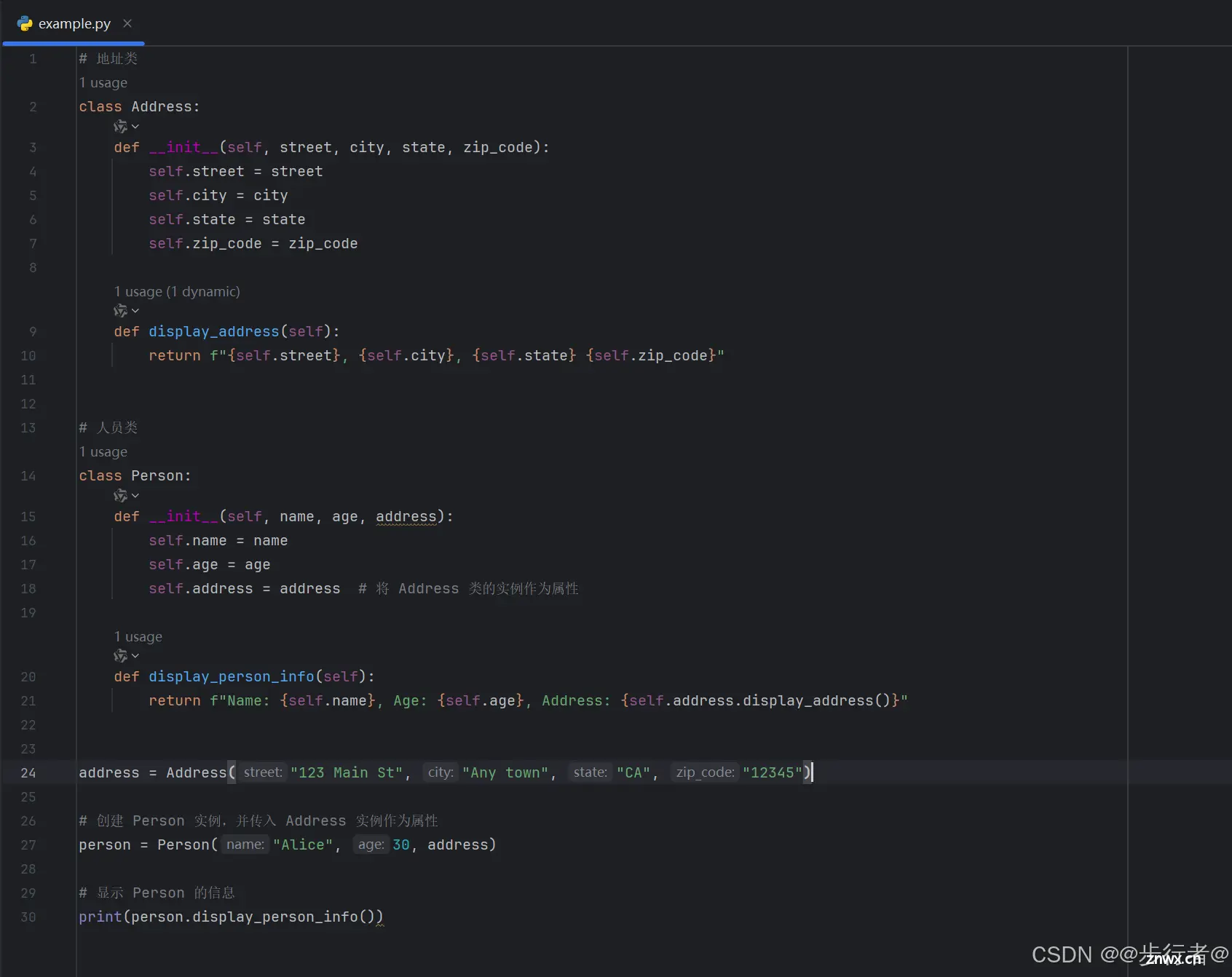Click 'self.street = street' line
This screenshot has height=977, width=1232.
tap(236, 172)
